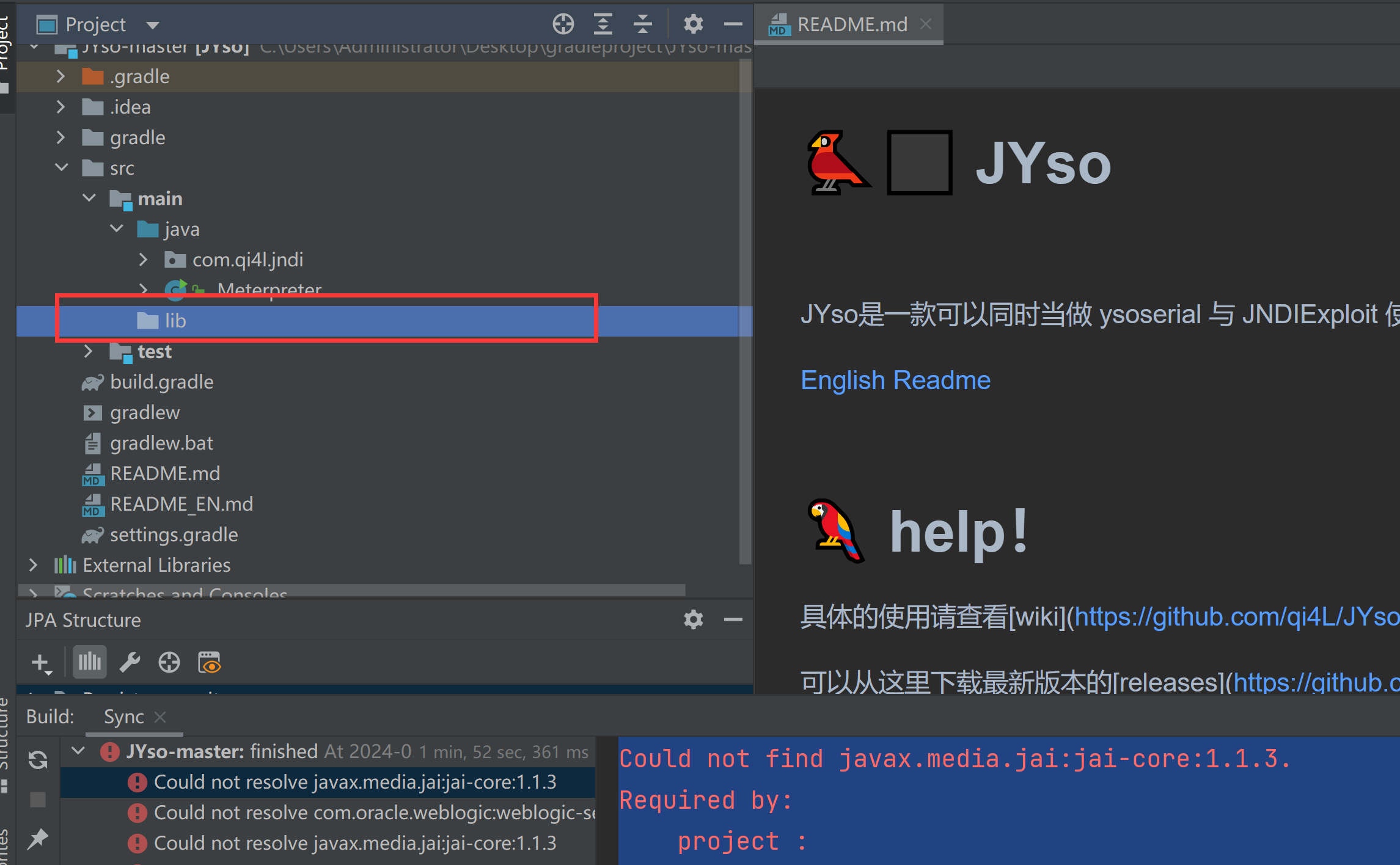Click the pin icon in Build panel

click(38, 839)
